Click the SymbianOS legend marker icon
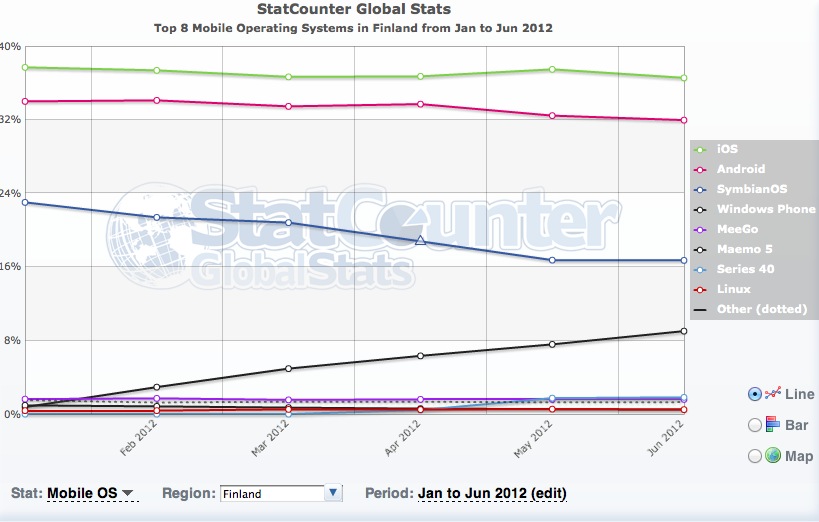This screenshot has height=522, width=819. (701, 189)
